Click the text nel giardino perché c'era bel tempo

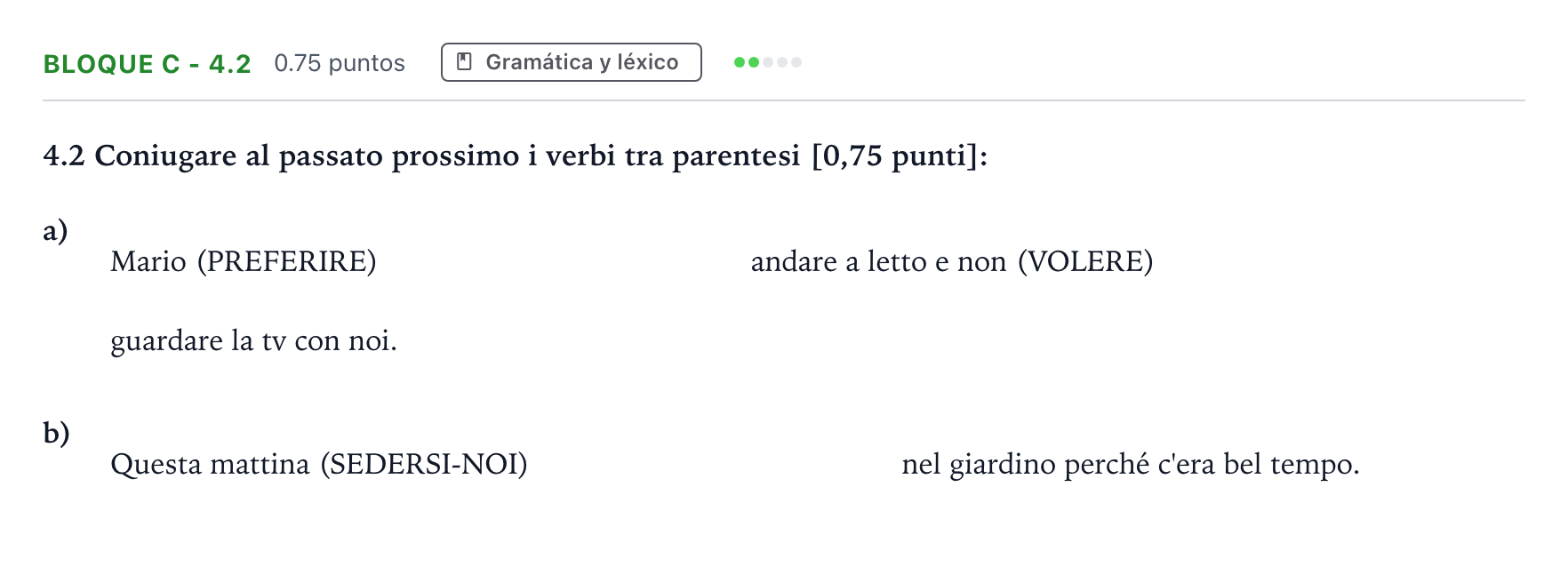point(1131,465)
